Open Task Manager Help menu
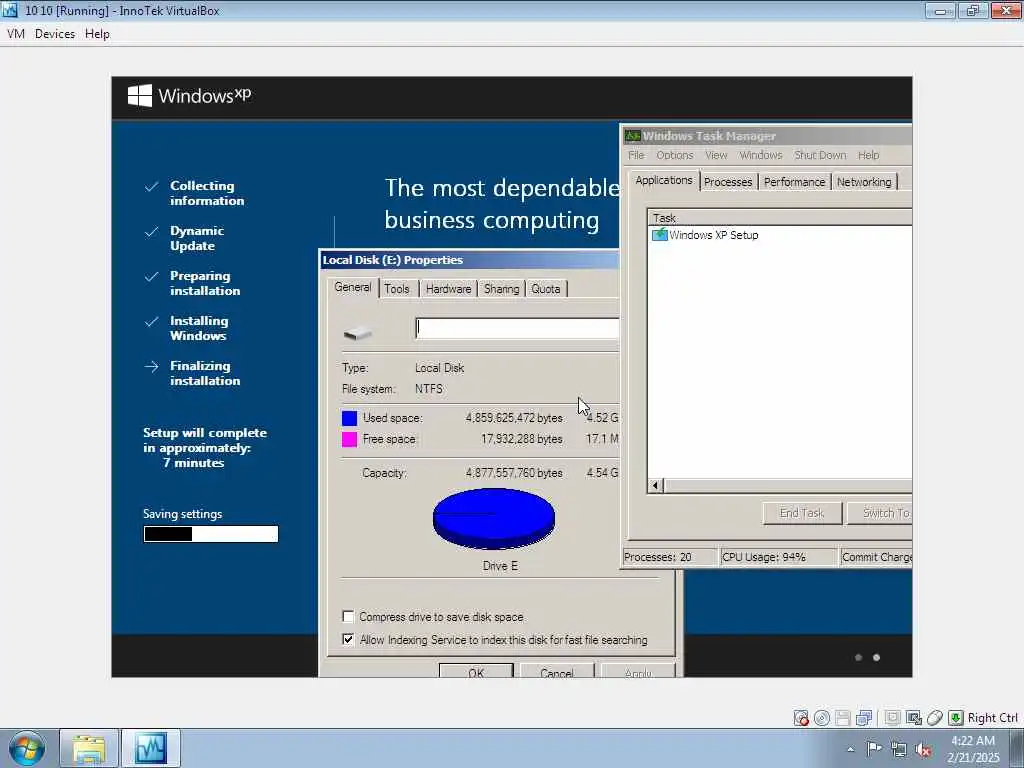This screenshot has width=1024, height=768. coord(869,155)
